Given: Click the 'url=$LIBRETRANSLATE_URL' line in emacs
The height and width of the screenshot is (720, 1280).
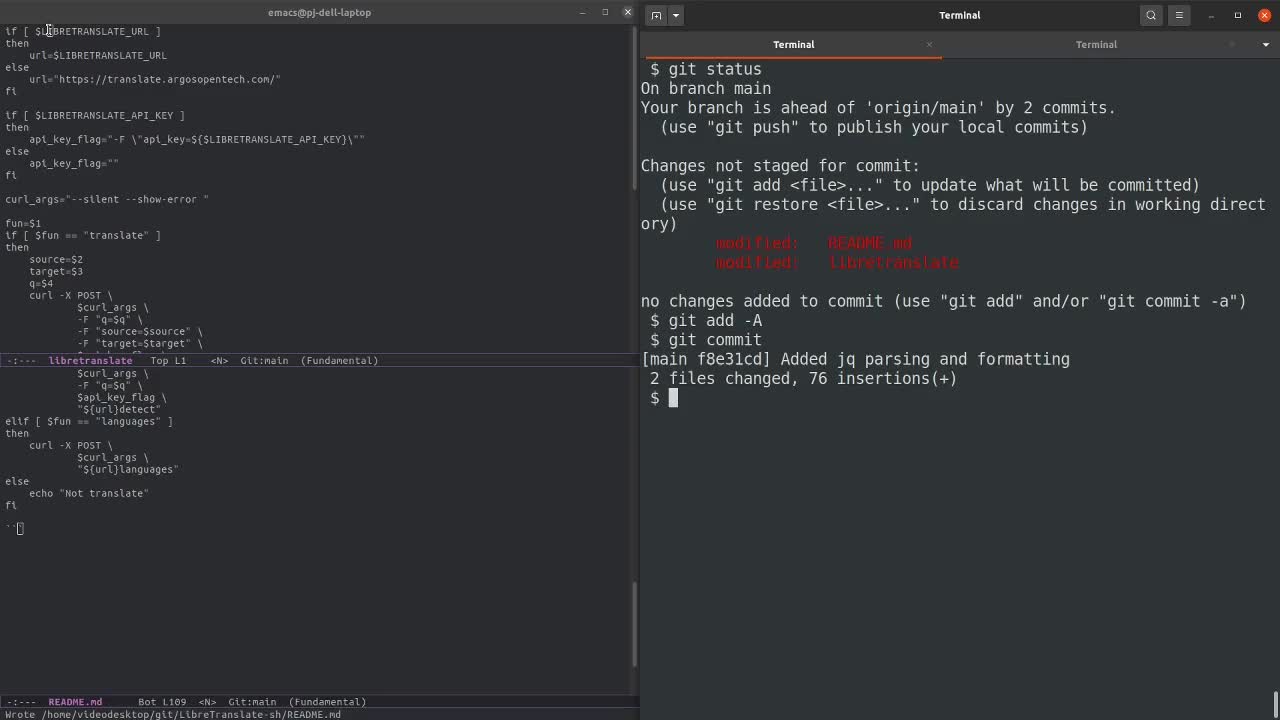Looking at the screenshot, I should [98, 55].
